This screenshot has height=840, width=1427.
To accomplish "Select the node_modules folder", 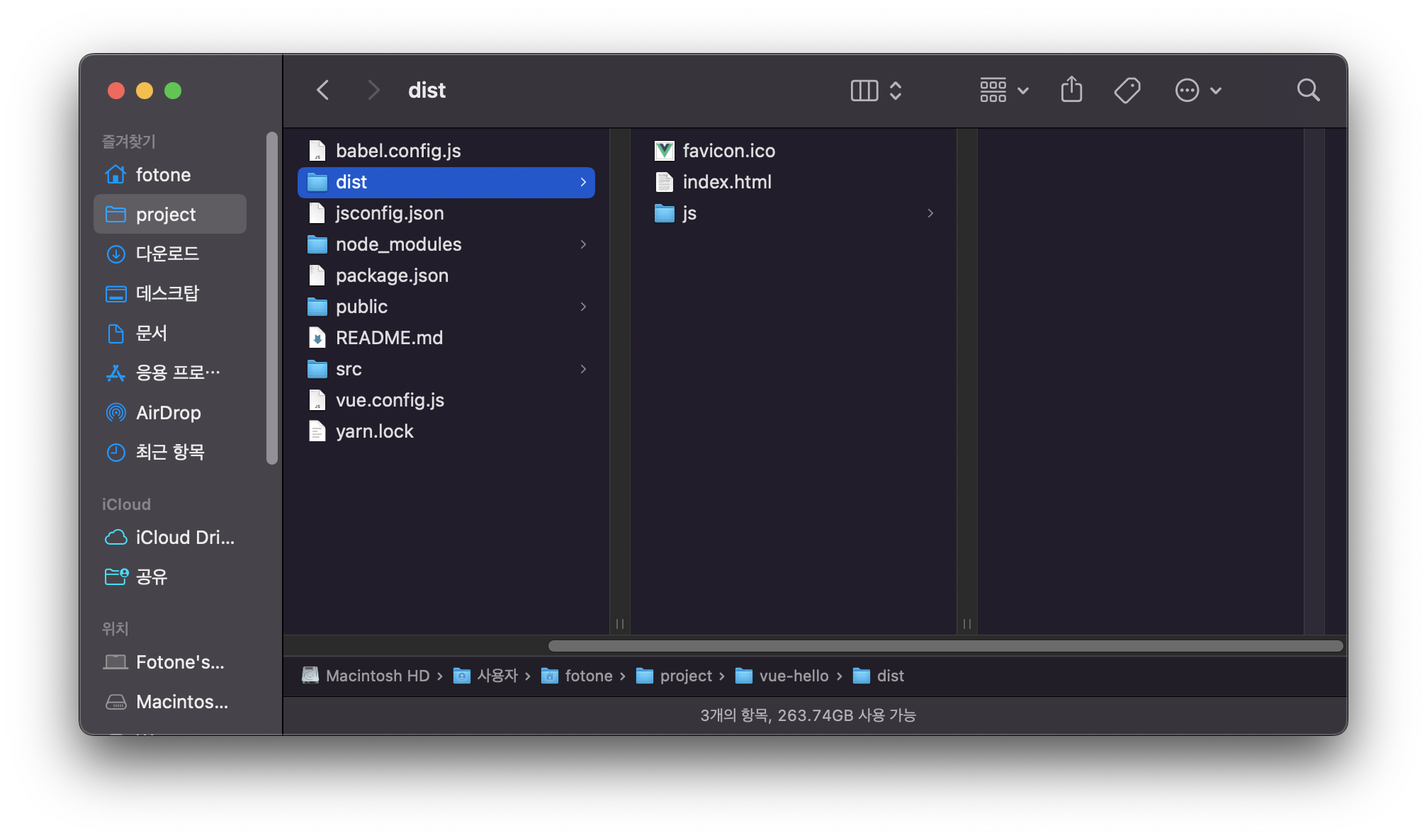I will (x=446, y=244).
